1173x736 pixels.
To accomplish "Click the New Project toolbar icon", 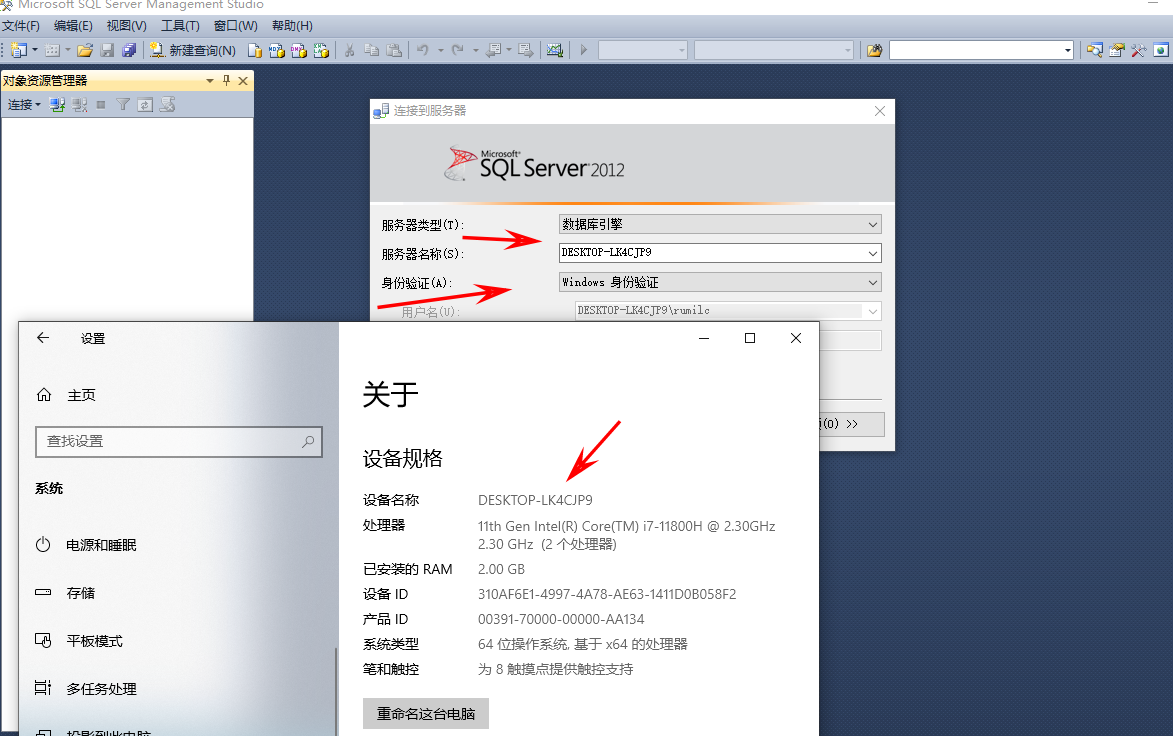I will (19, 50).
